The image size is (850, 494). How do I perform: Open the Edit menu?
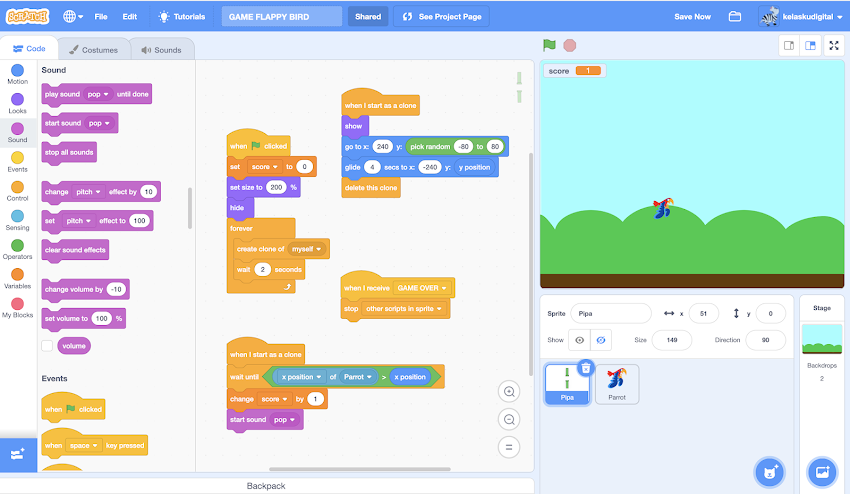pos(130,16)
